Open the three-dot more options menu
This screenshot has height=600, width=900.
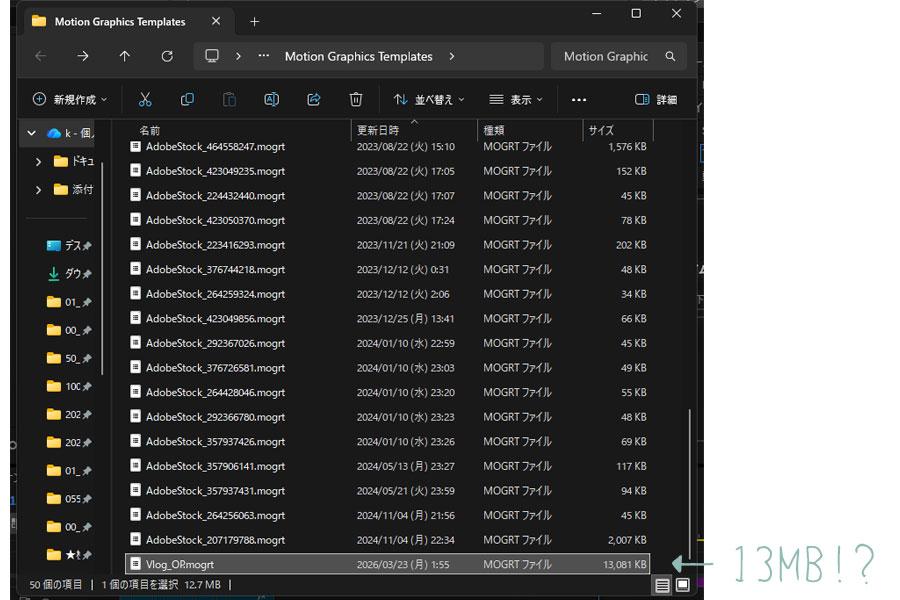pos(578,99)
